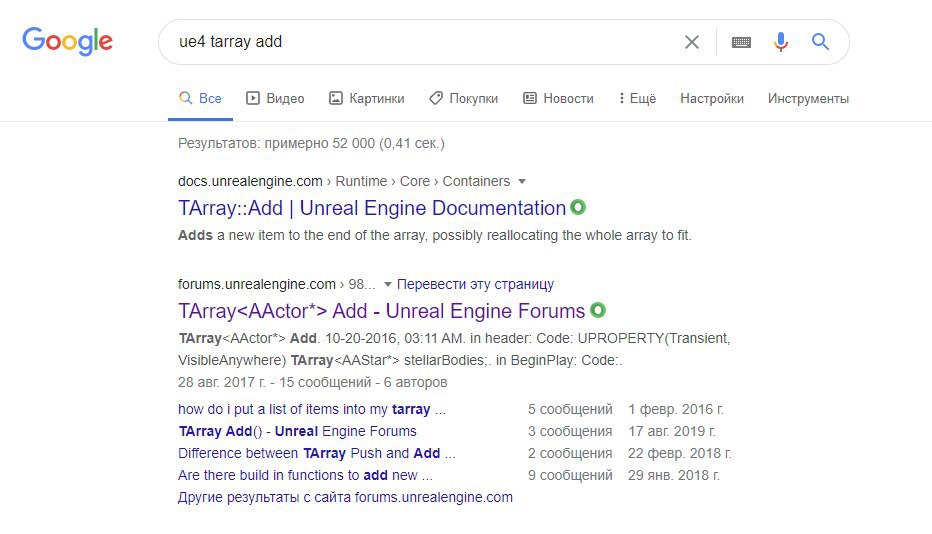Viewport: 932px width, 534px height.
Task: Open Настройки menu
Action: tap(711, 99)
